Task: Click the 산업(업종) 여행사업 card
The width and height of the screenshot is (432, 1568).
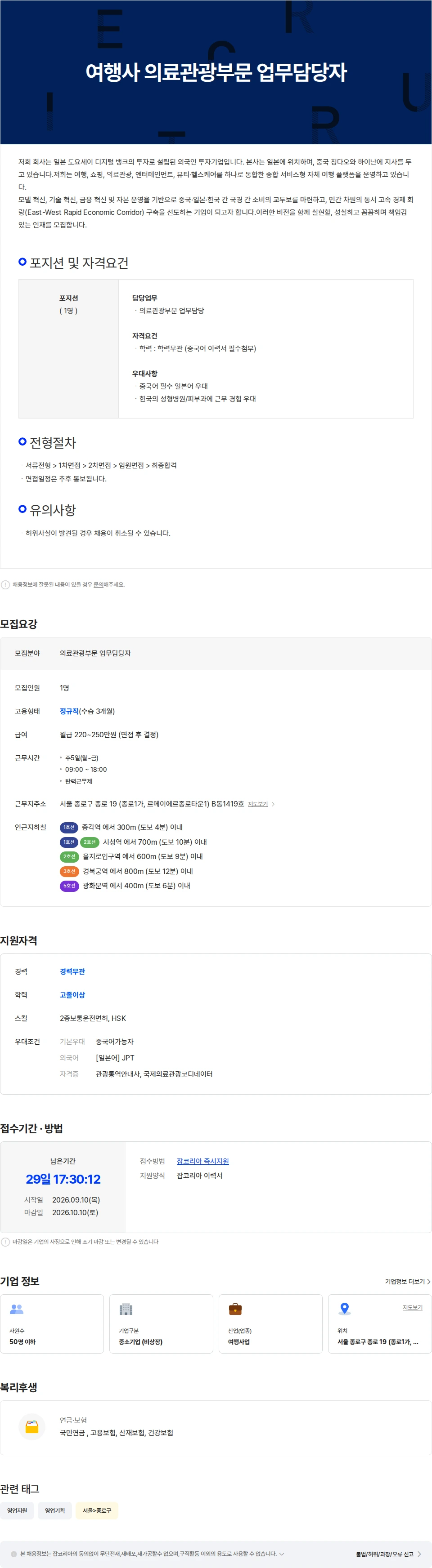Action: click(270, 1324)
